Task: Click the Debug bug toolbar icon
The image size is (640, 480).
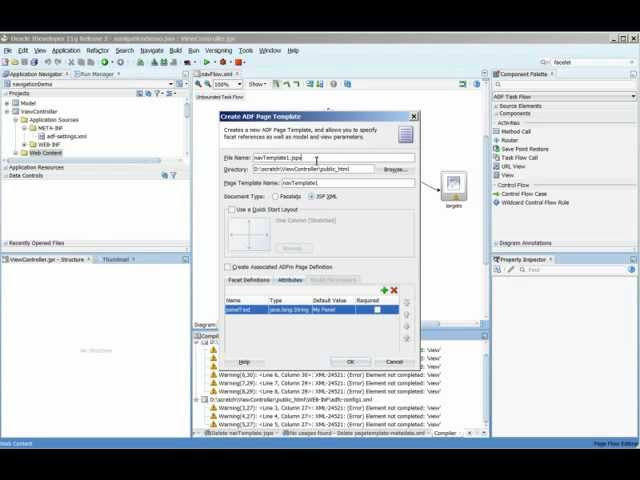Action: [223, 62]
